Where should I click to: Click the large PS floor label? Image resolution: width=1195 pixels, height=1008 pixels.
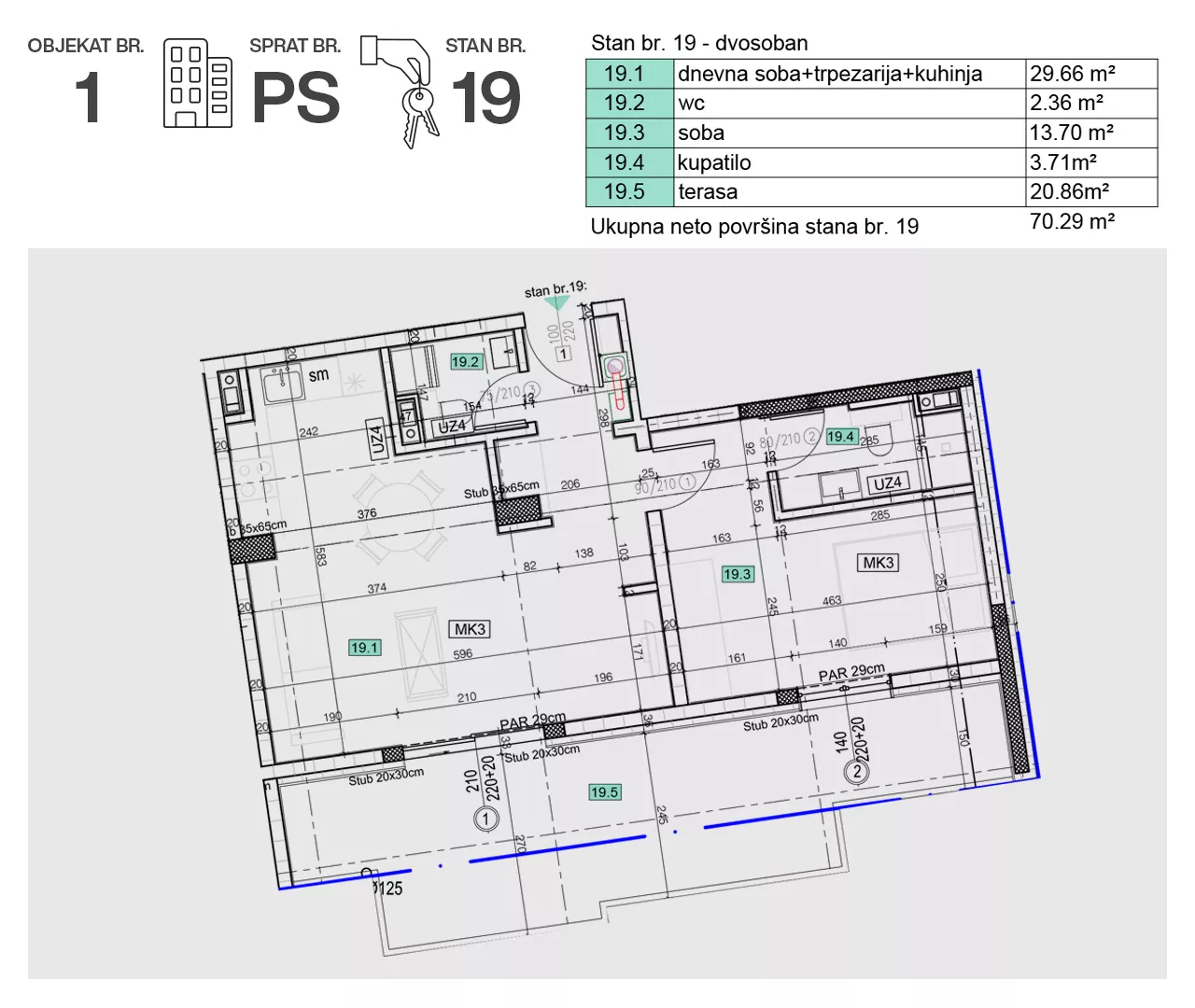point(296,98)
